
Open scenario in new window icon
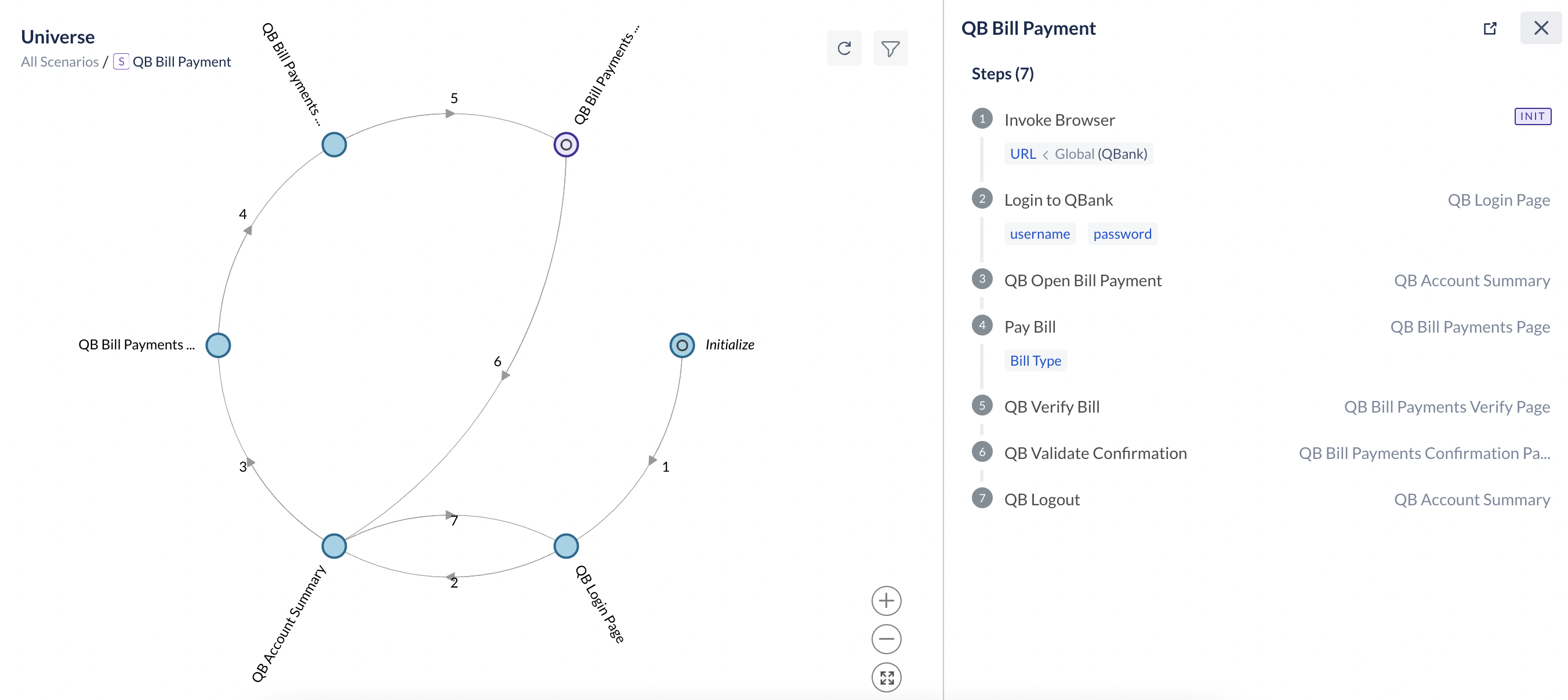[1490, 28]
